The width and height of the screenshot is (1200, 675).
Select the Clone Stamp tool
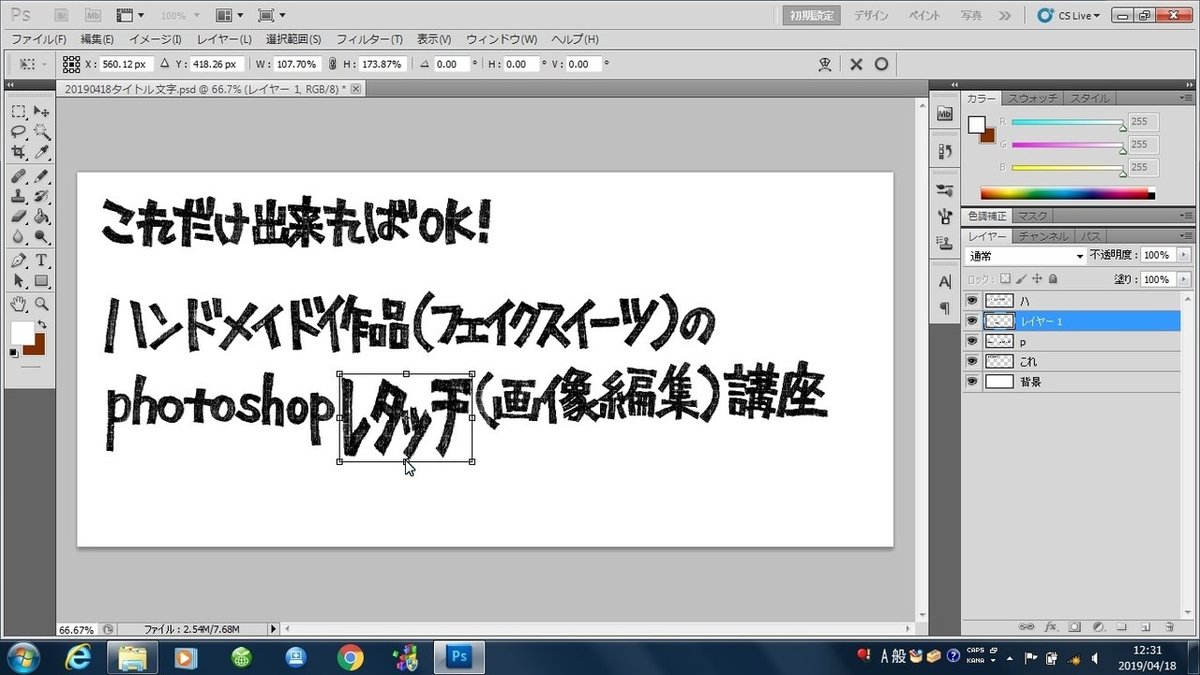[x=18, y=196]
